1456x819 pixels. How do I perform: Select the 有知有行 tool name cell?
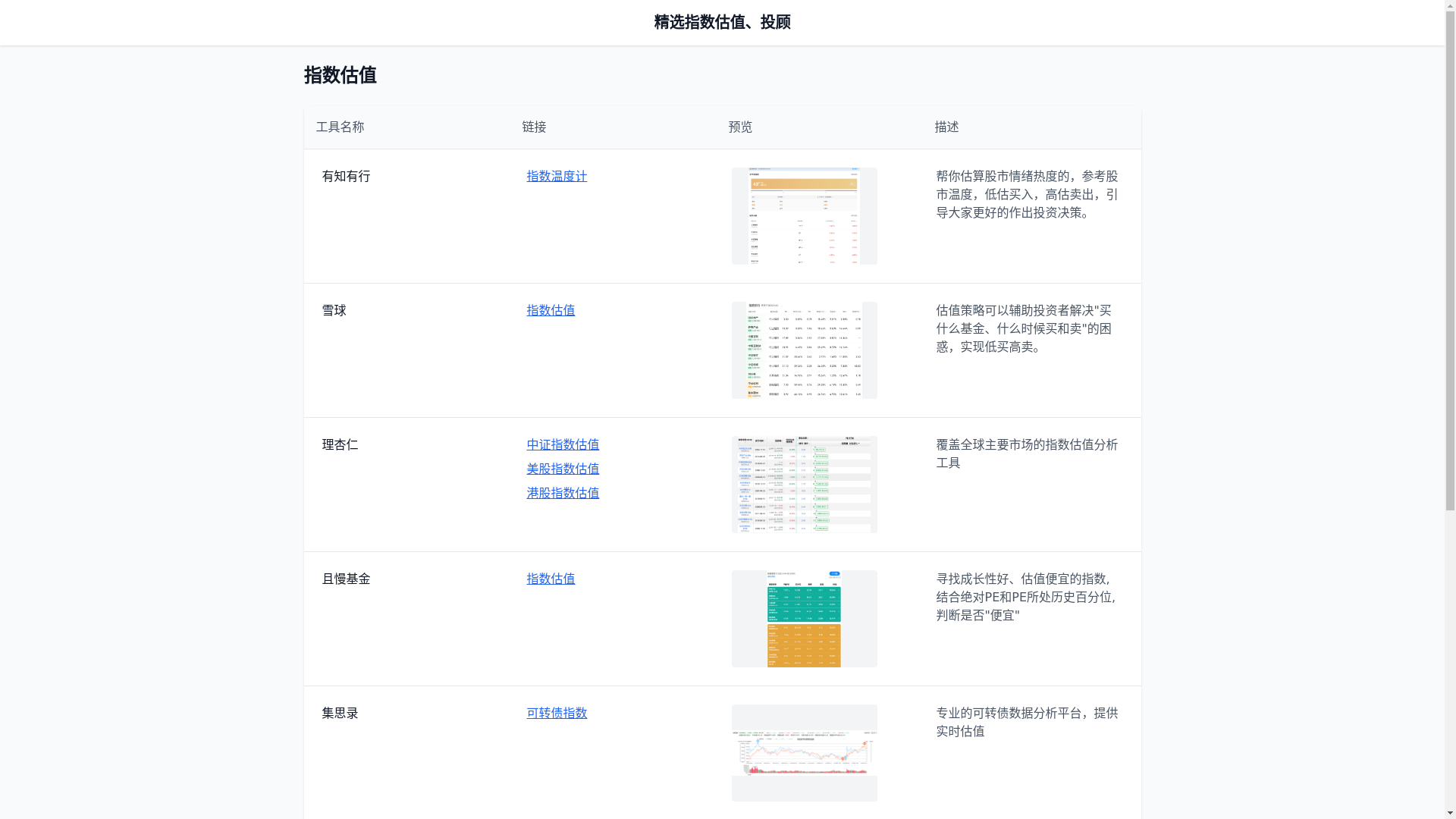tap(346, 176)
